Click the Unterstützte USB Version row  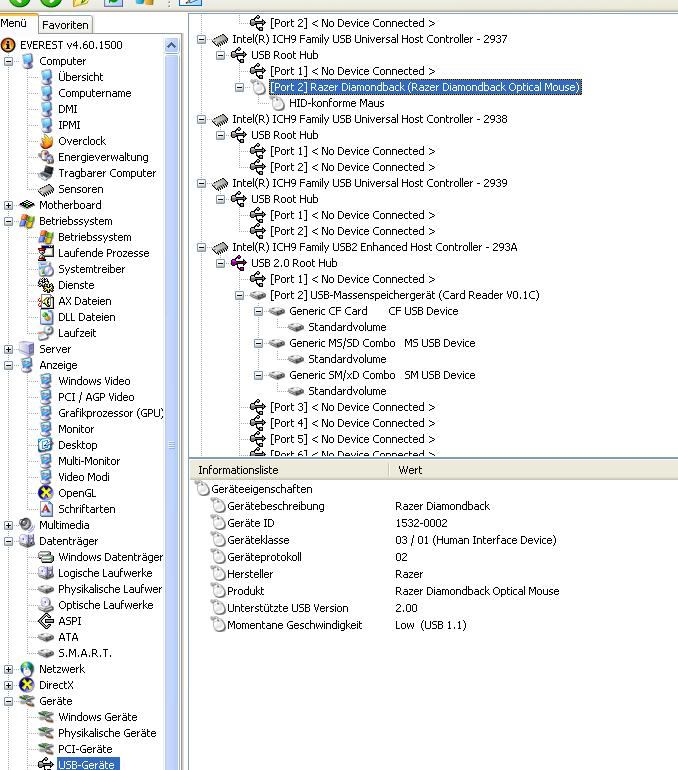[x=434, y=608]
